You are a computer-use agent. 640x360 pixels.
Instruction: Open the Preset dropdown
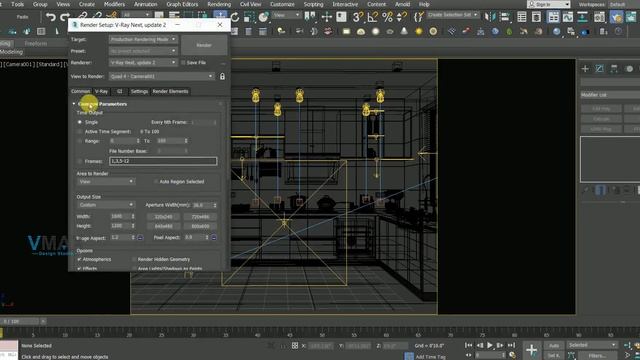143,51
